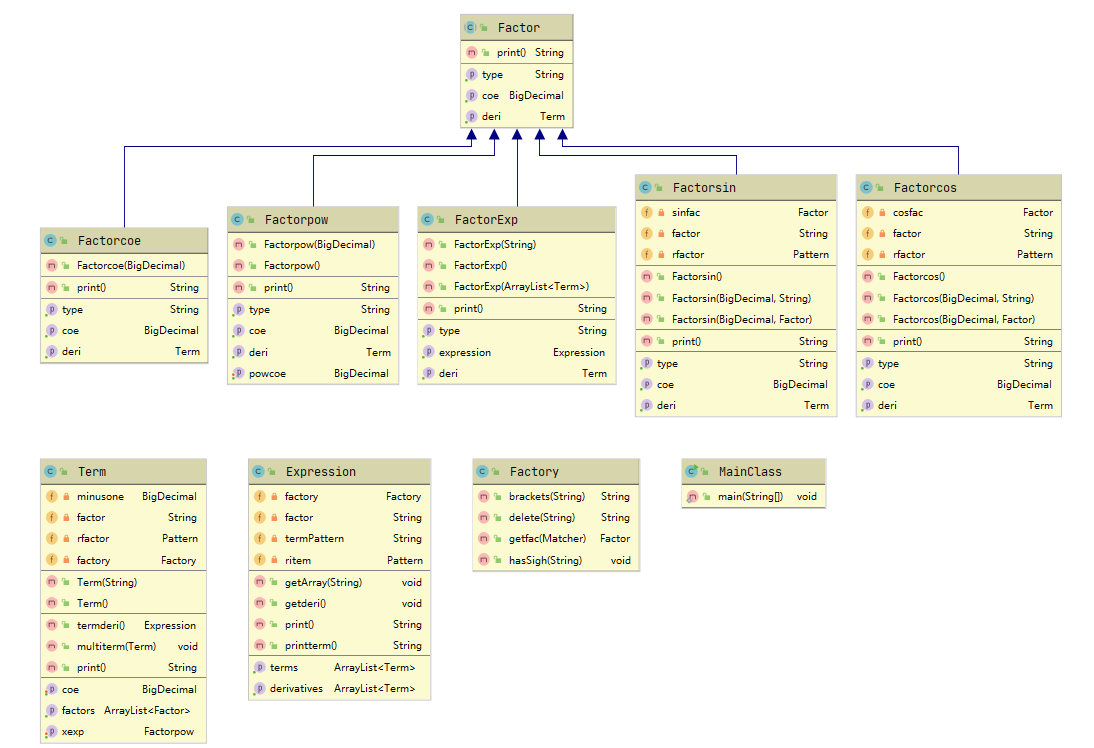Image resolution: width=1094 pixels, height=748 pixels.
Task: Click the class icon beside Term header
Action: tap(50, 471)
